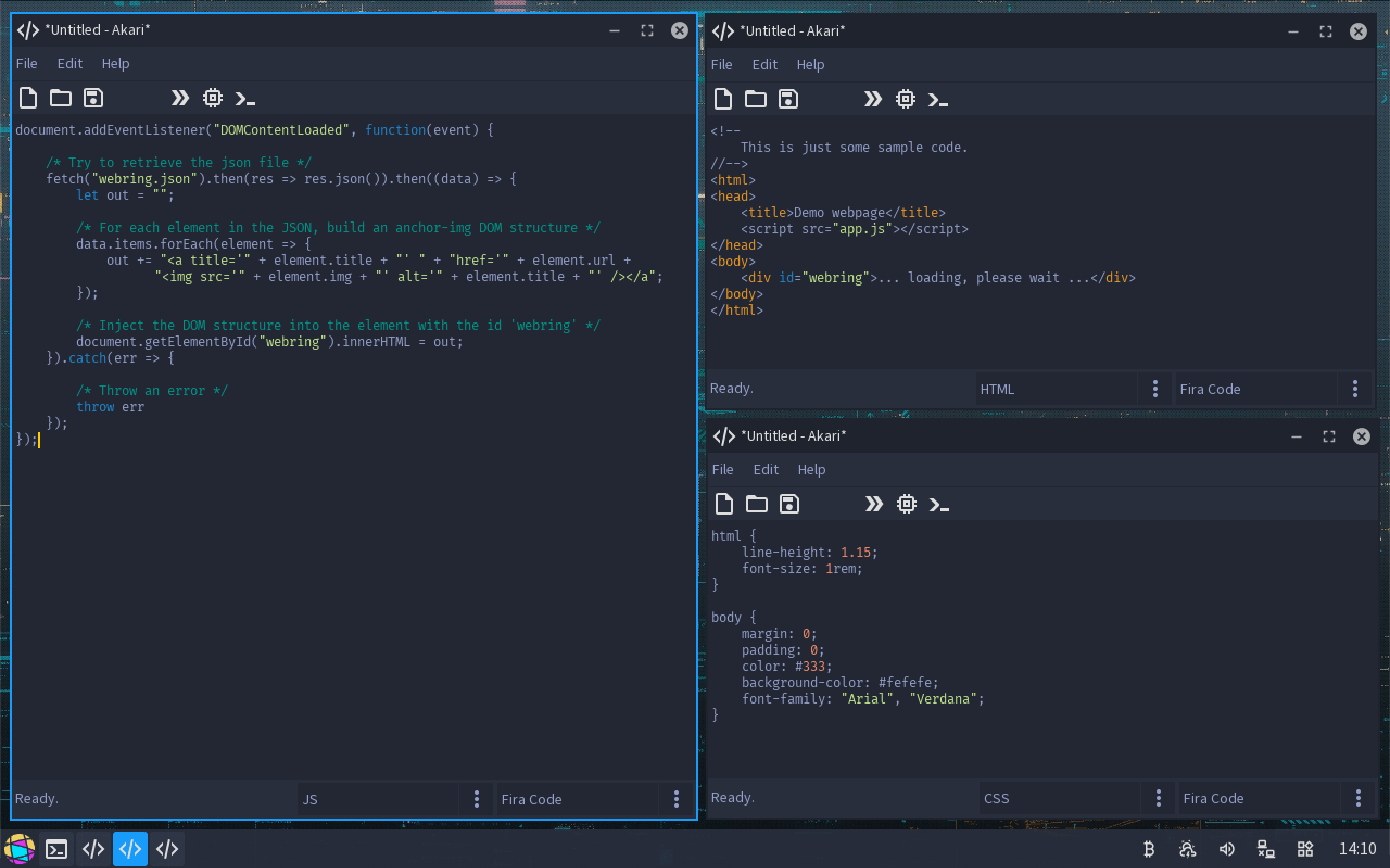1390x868 pixels.
Task: Open the JS language selector menu dots
Action: pyautogui.click(x=477, y=799)
